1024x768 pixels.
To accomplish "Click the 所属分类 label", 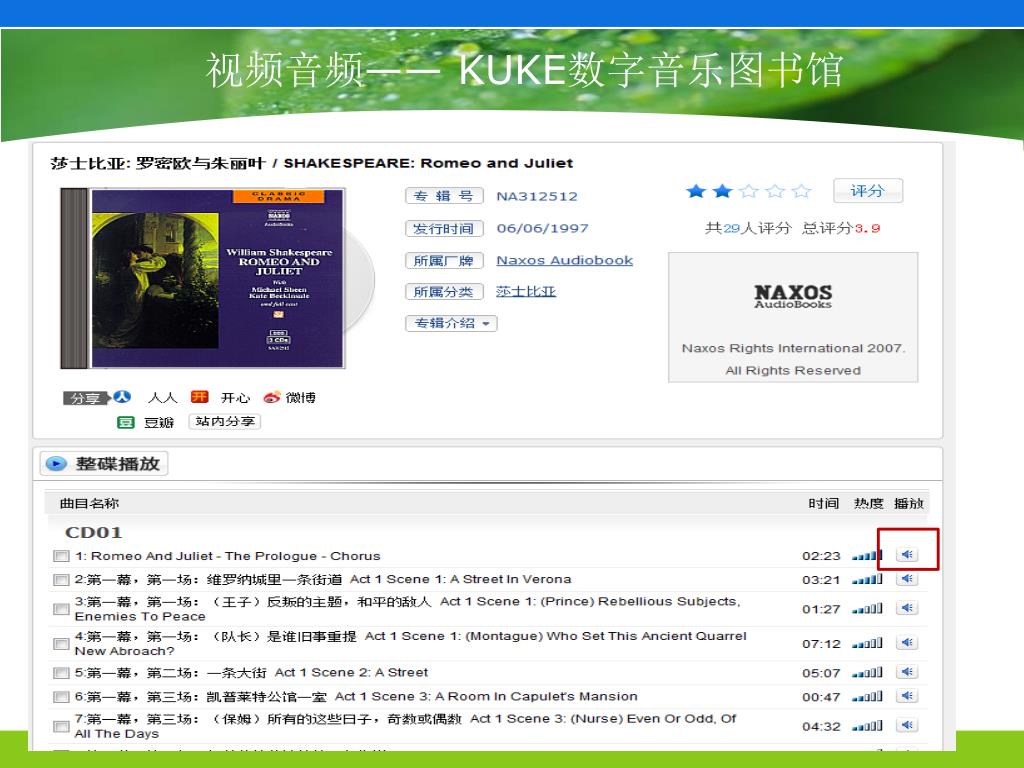I will click(444, 292).
